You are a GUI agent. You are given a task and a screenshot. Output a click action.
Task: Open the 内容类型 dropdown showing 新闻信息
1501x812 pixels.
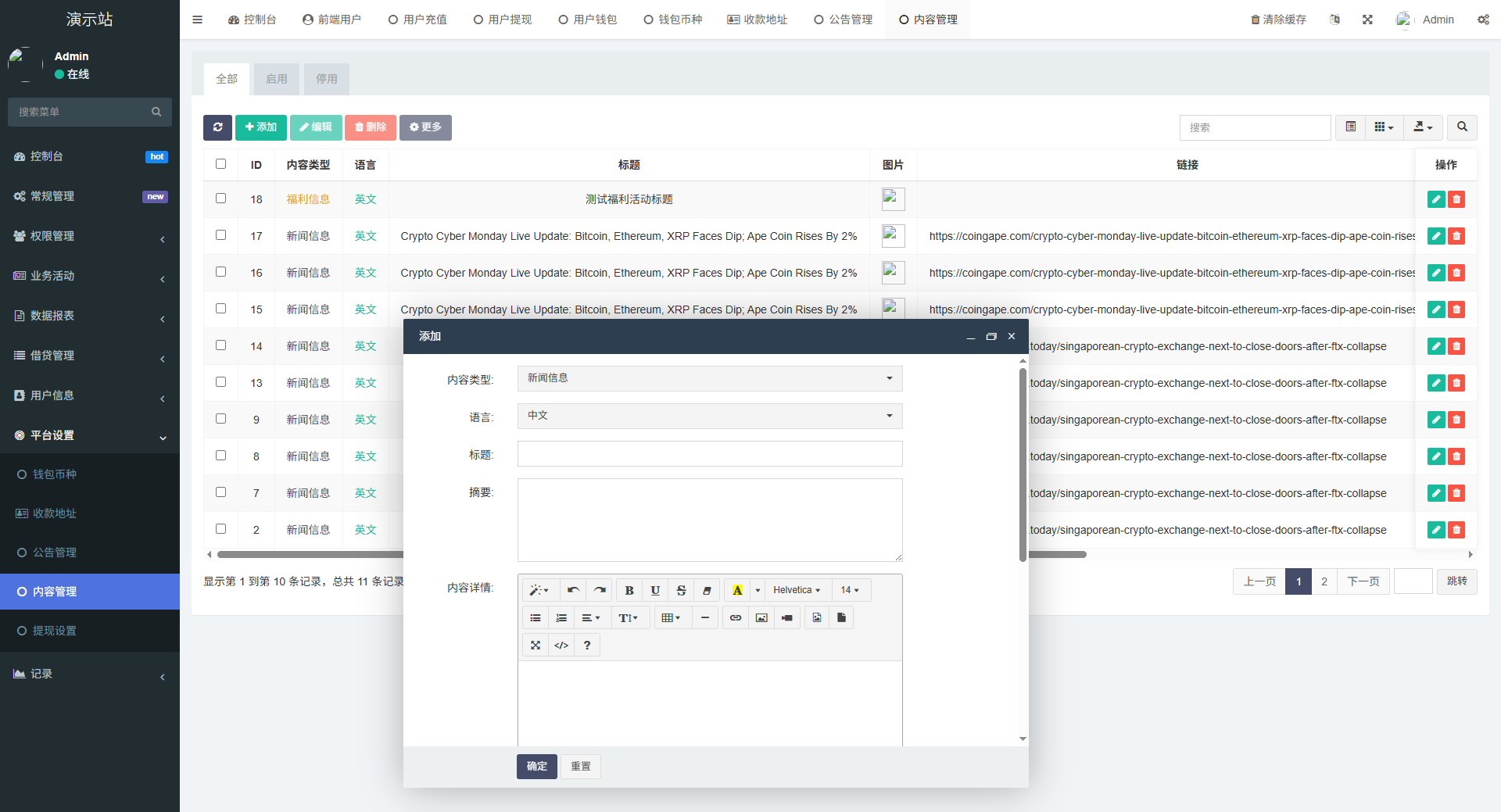point(708,378)
